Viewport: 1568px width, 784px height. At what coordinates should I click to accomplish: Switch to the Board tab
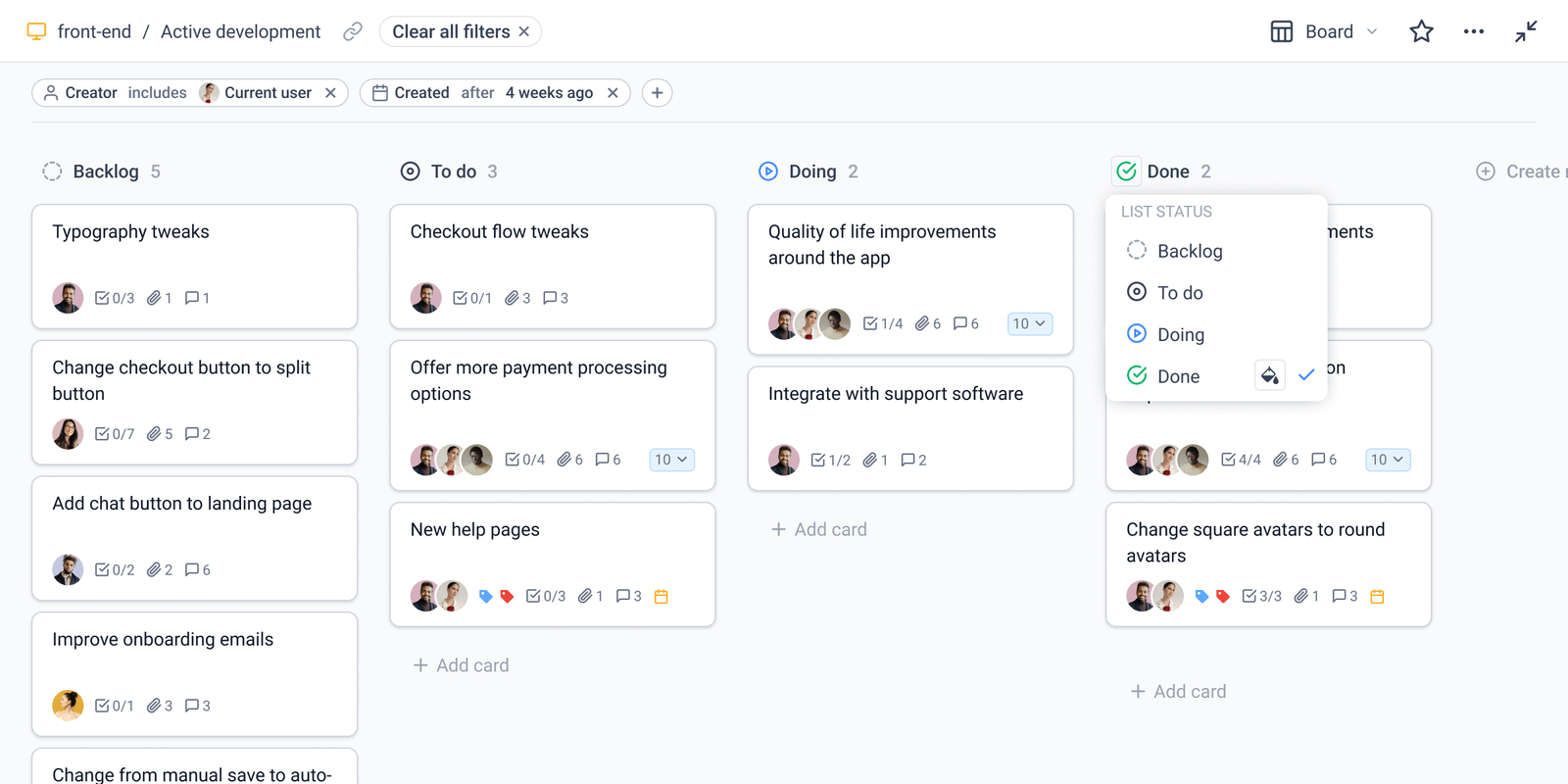[x=1323, y=31]
